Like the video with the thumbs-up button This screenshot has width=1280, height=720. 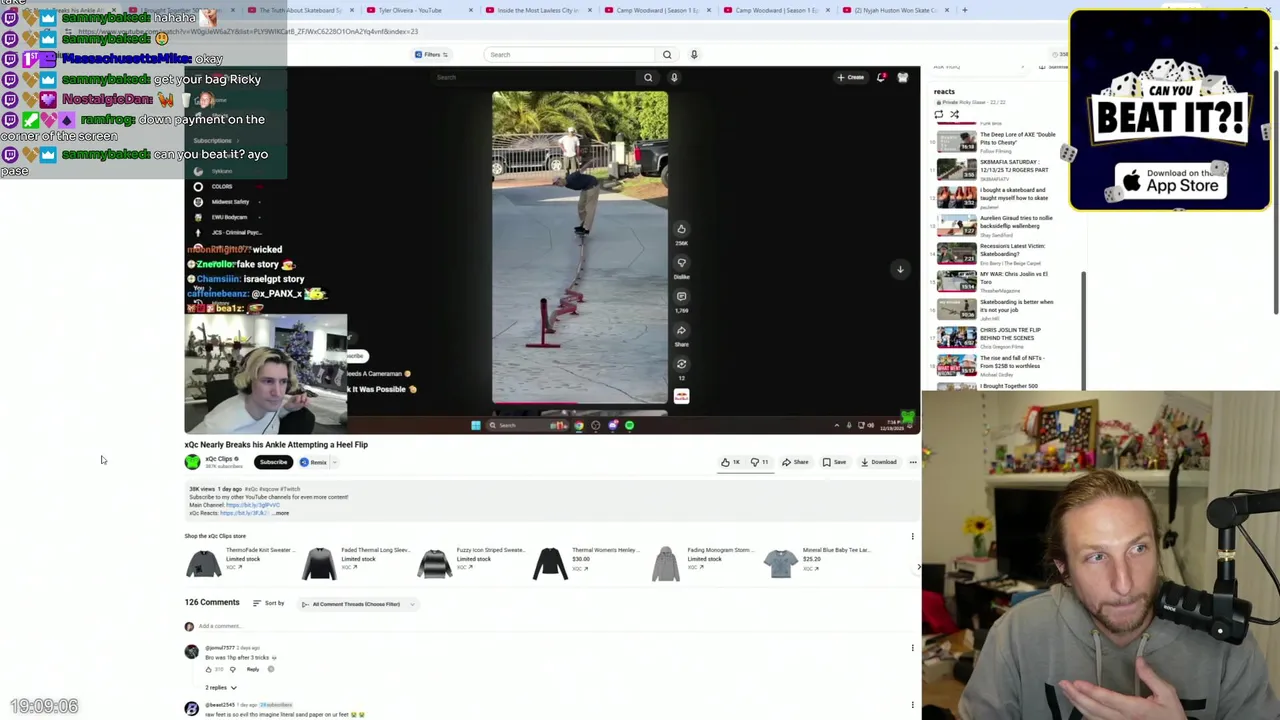731,462
